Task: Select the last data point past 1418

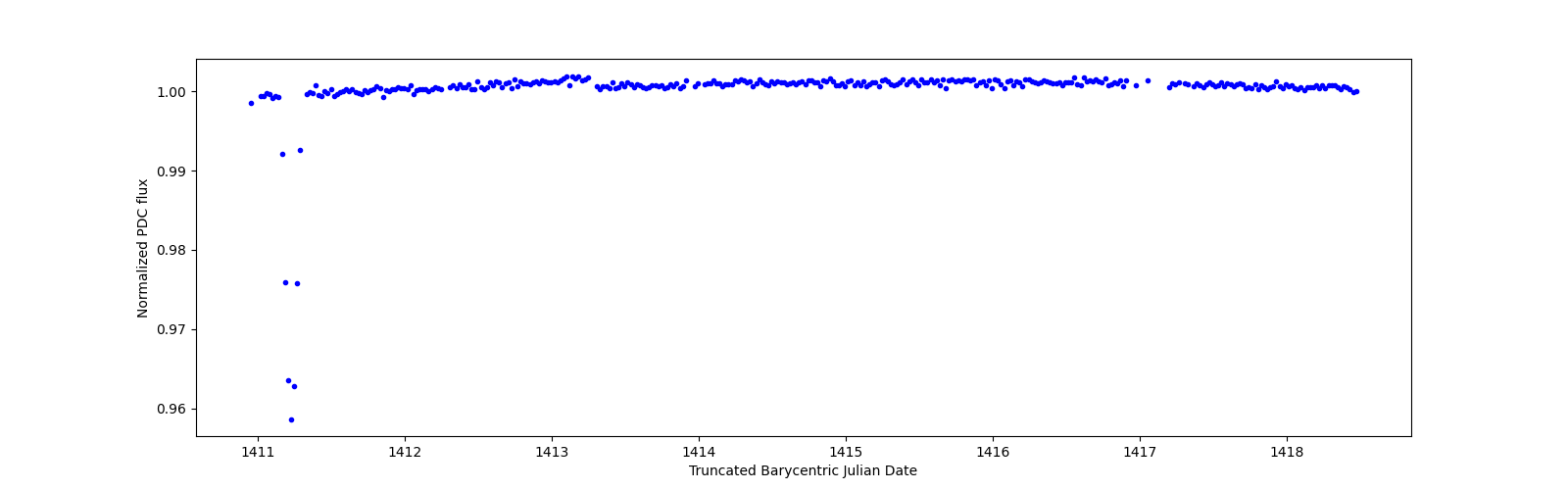Action: 1356,91
